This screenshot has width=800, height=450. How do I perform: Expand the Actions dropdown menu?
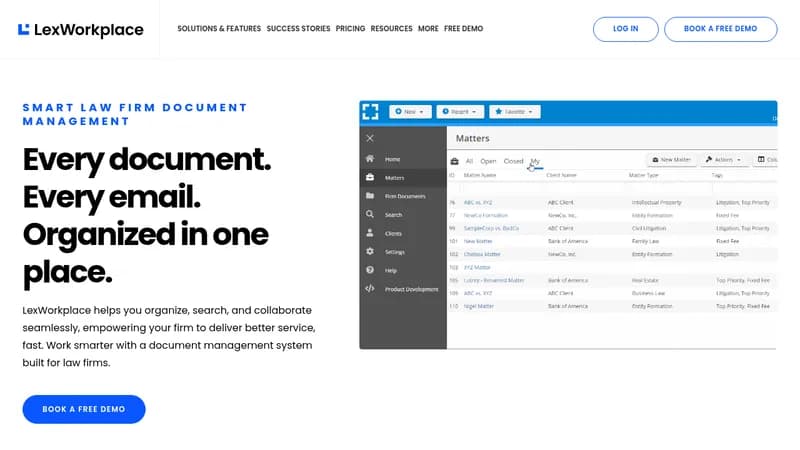(723, 160)
